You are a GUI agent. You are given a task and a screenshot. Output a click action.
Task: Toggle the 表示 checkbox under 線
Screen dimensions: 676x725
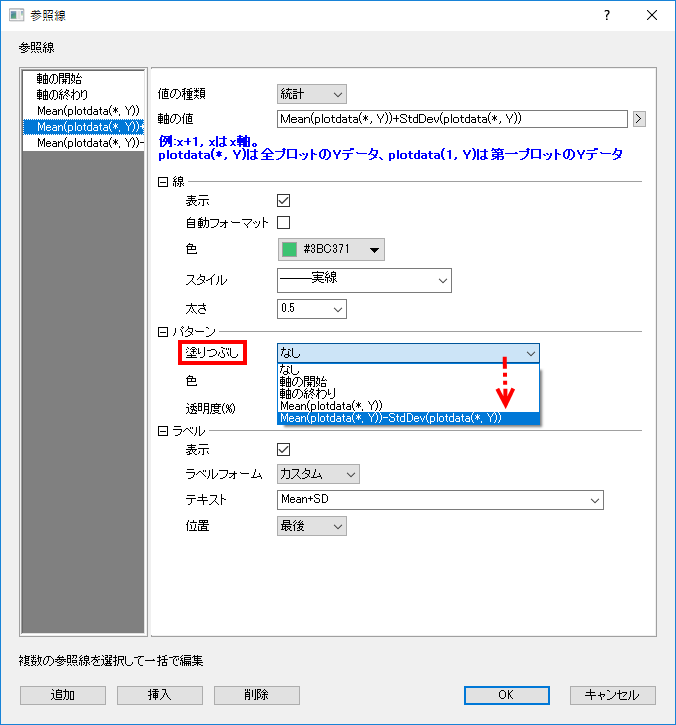pos(283,201)
